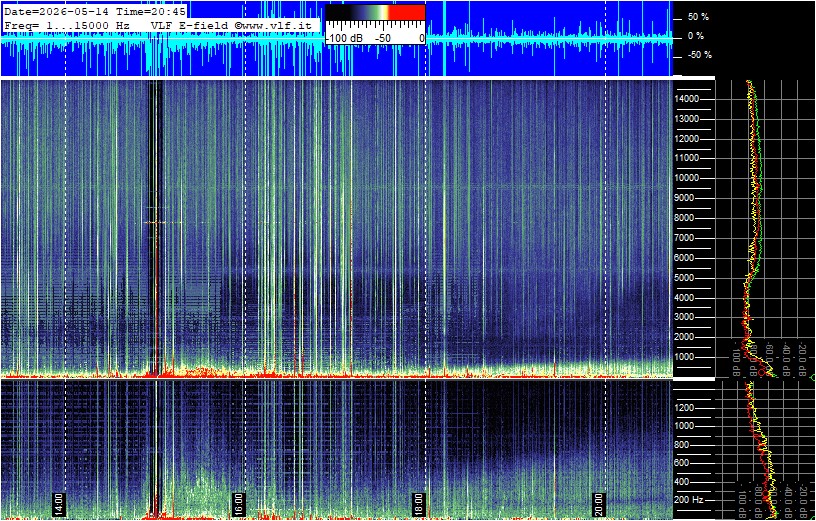The width and height of the screenshot is (816, 521).
Task: Click the red marker circle in upper spectrum plot
Action: [x=761, y=373]
